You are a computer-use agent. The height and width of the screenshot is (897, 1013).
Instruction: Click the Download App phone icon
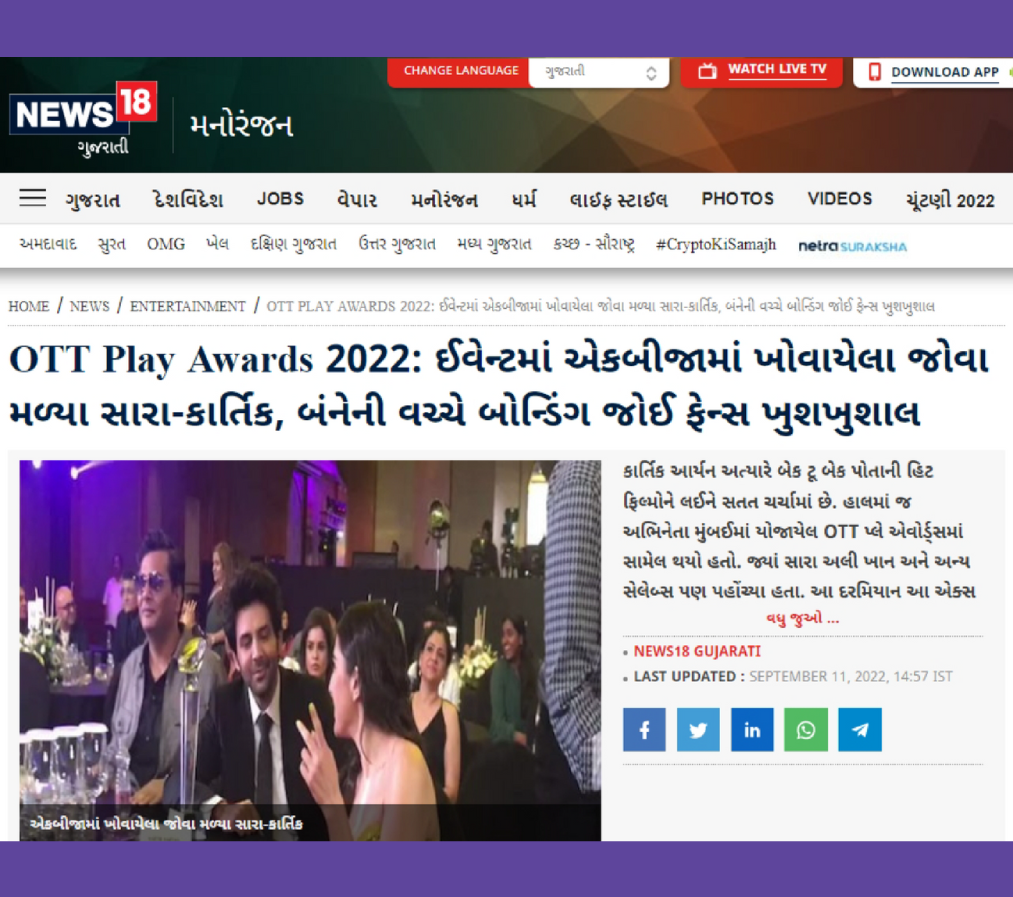tap(875, 72)
